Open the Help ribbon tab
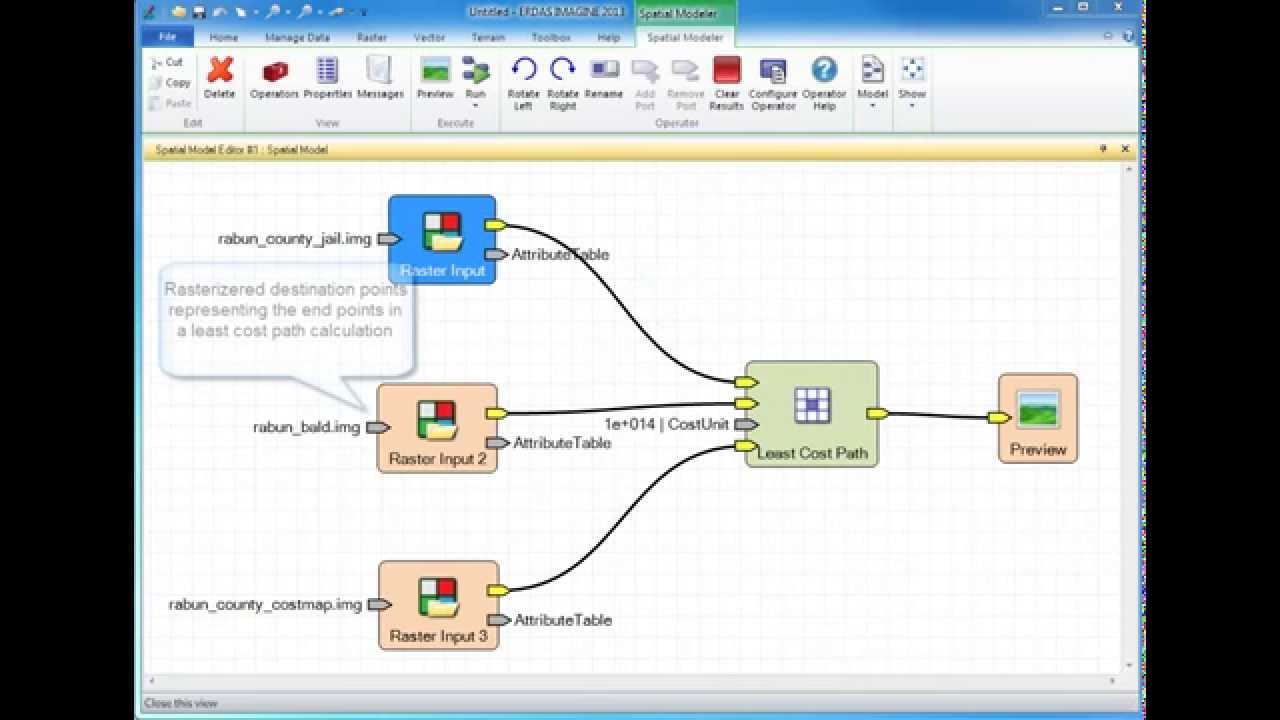 (x=609, y=37)
